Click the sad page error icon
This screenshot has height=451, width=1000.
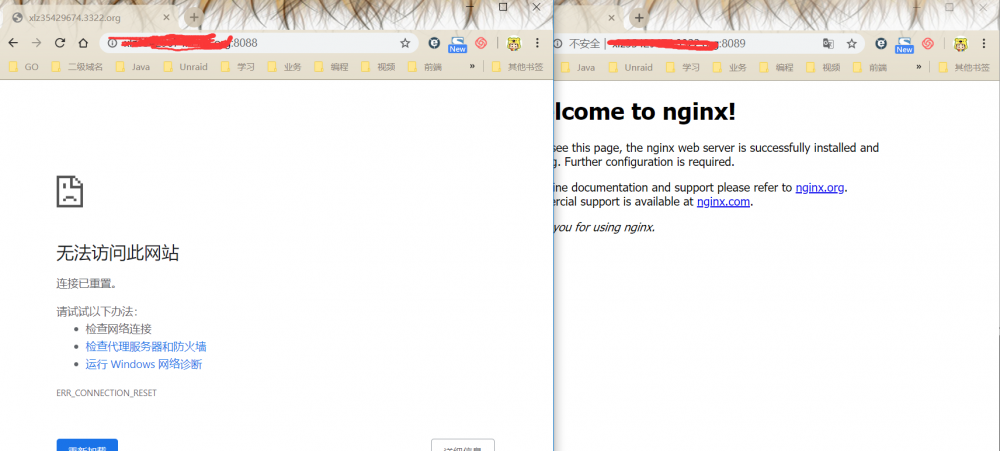[70, 191]
